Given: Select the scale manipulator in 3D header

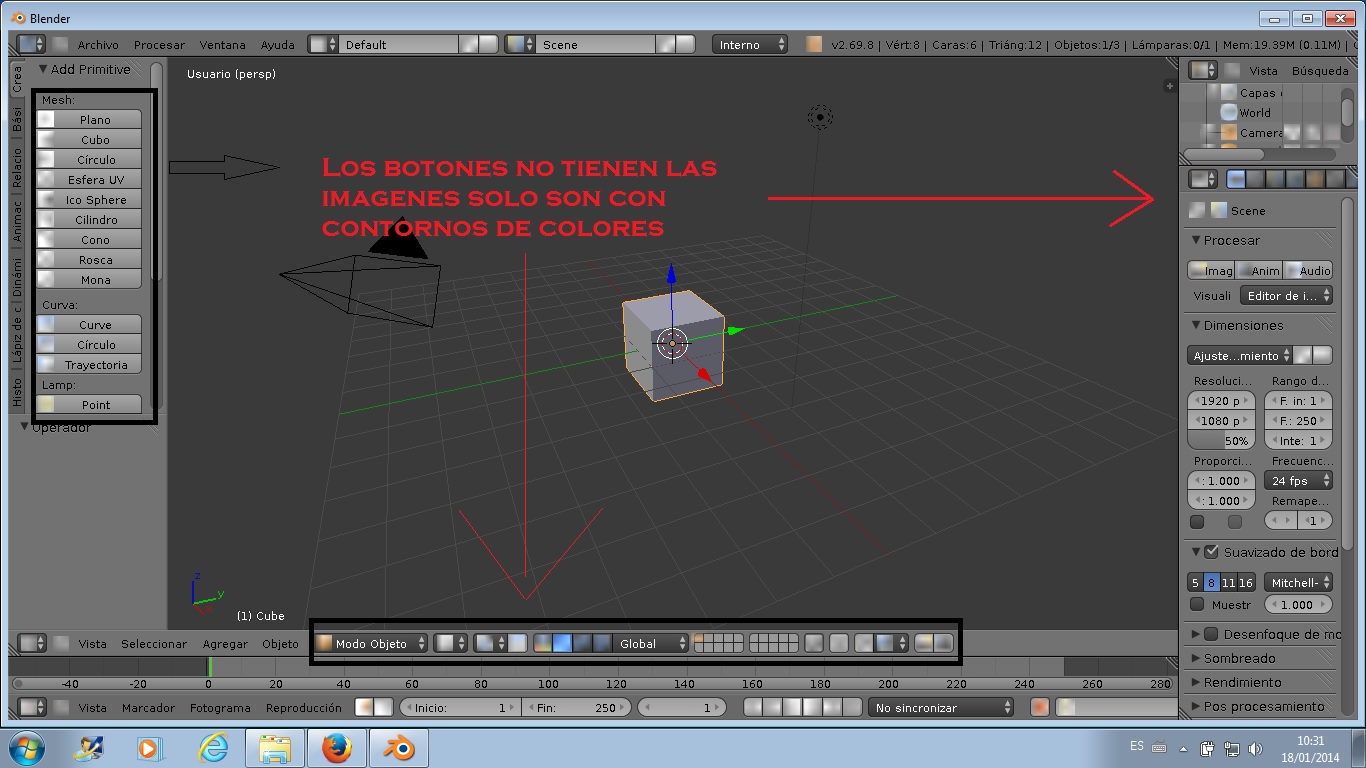Looking at the screenshot, I should click(602, 644).
